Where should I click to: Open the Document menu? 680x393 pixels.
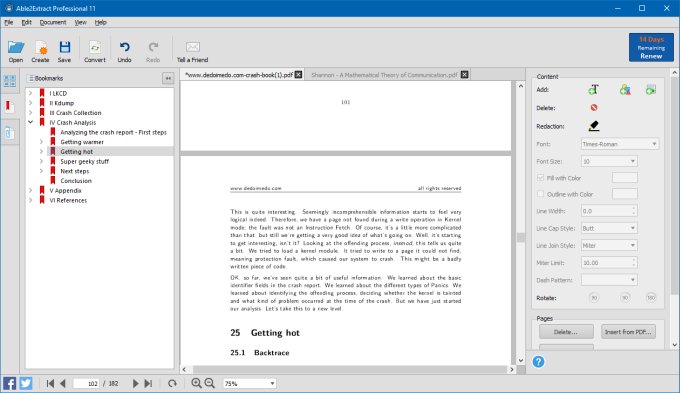click(x=53, y=23)
